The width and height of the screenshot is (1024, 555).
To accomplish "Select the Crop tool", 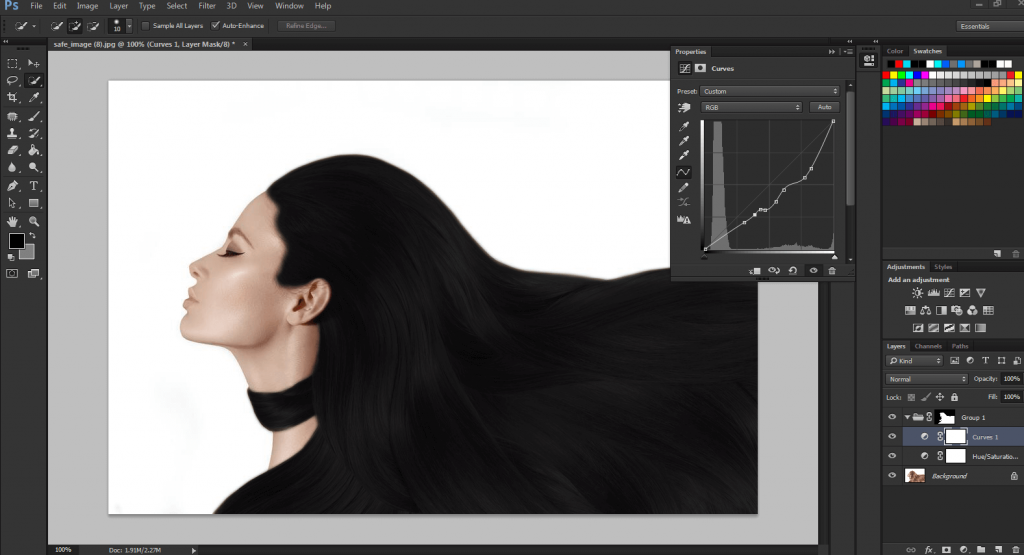I will pos(12,97).
